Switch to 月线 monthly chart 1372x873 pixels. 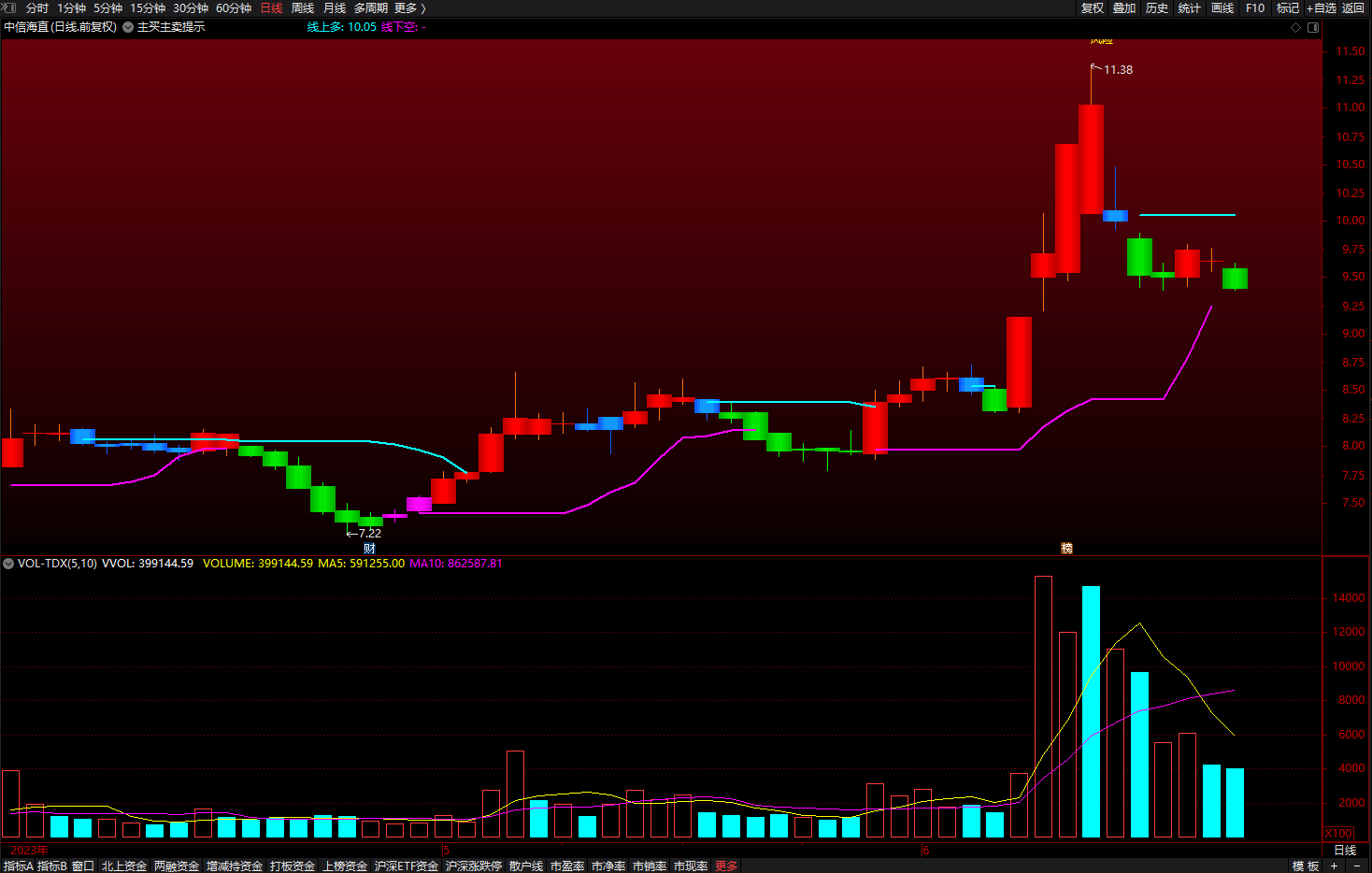335,8
